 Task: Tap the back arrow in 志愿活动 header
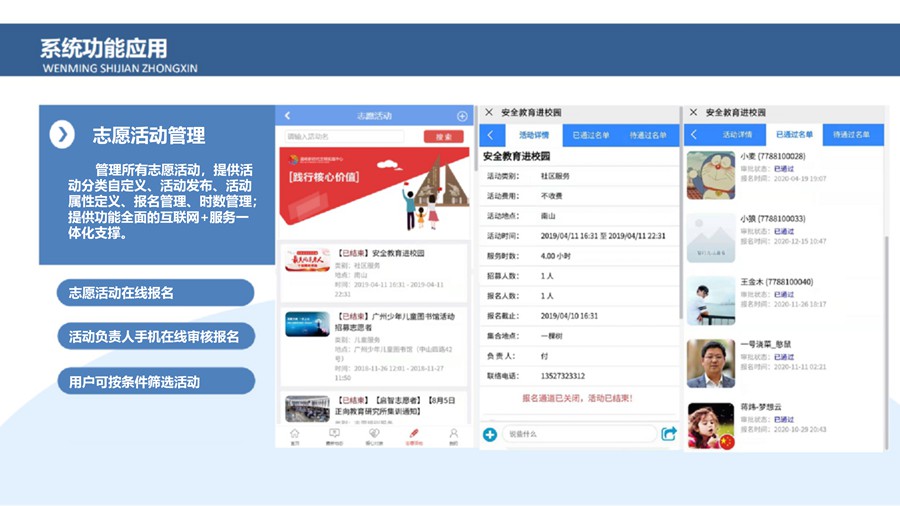click(x=288, y=116)
